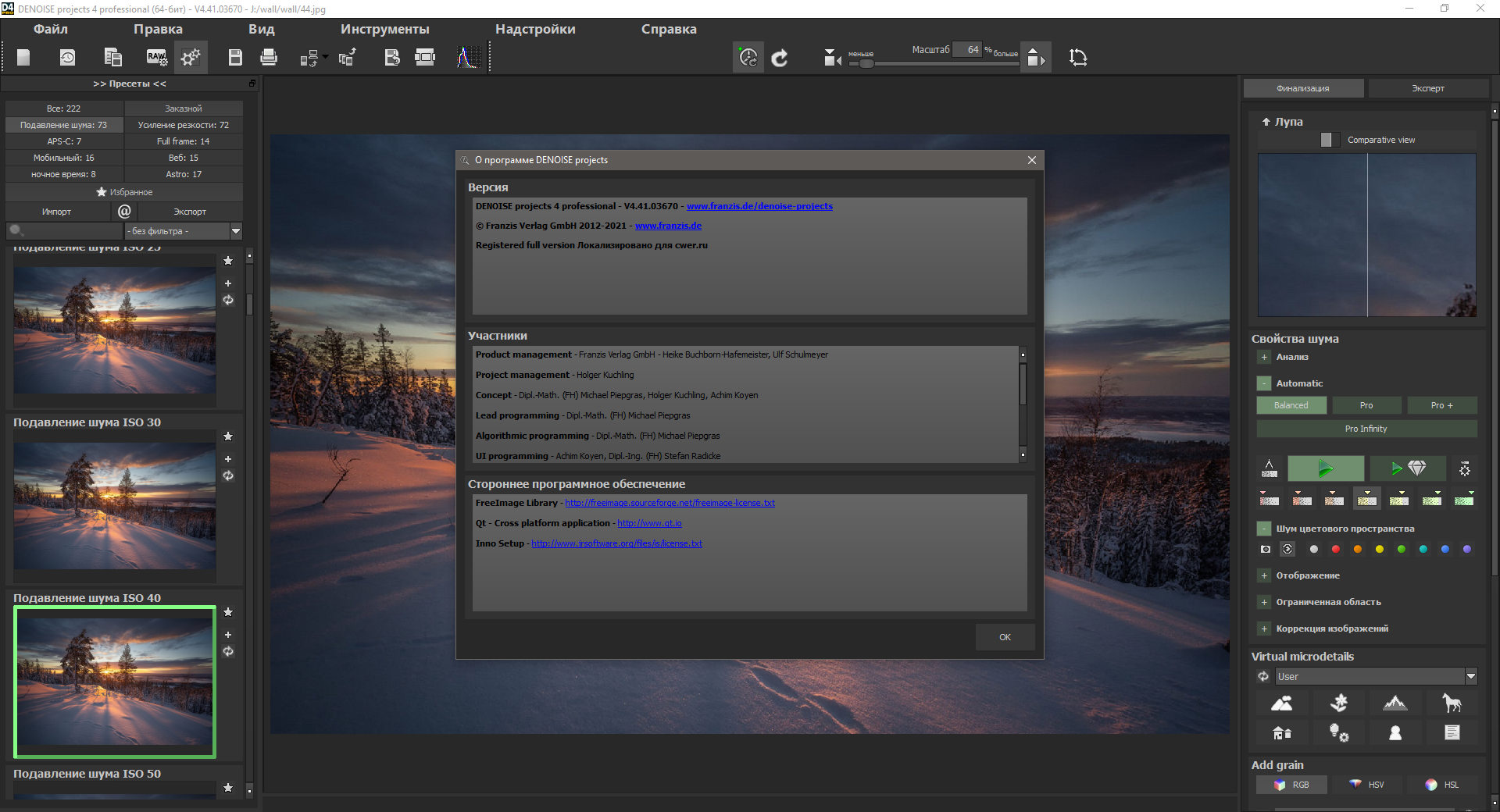Select the Pro + automatic mode
Viewport: 1500px width, 812px height.
pos(1442,405)
